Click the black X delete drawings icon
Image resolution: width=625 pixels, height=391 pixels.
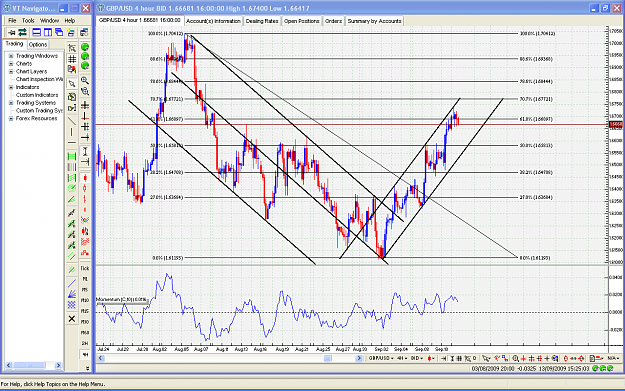(72, 318)
